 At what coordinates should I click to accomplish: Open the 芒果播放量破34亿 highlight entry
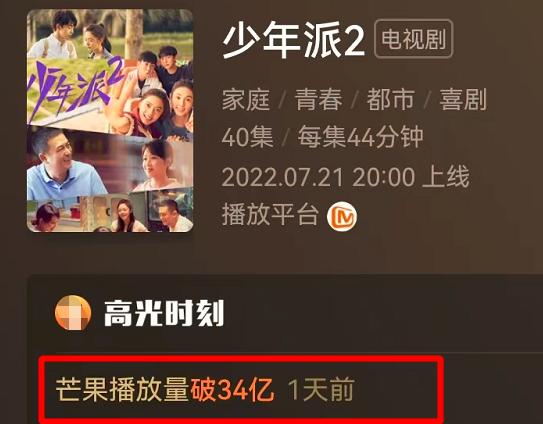coord(241,389)
